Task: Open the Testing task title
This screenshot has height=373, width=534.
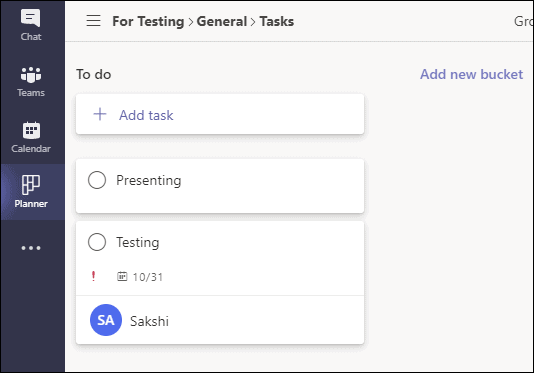Action: point(138,243)
